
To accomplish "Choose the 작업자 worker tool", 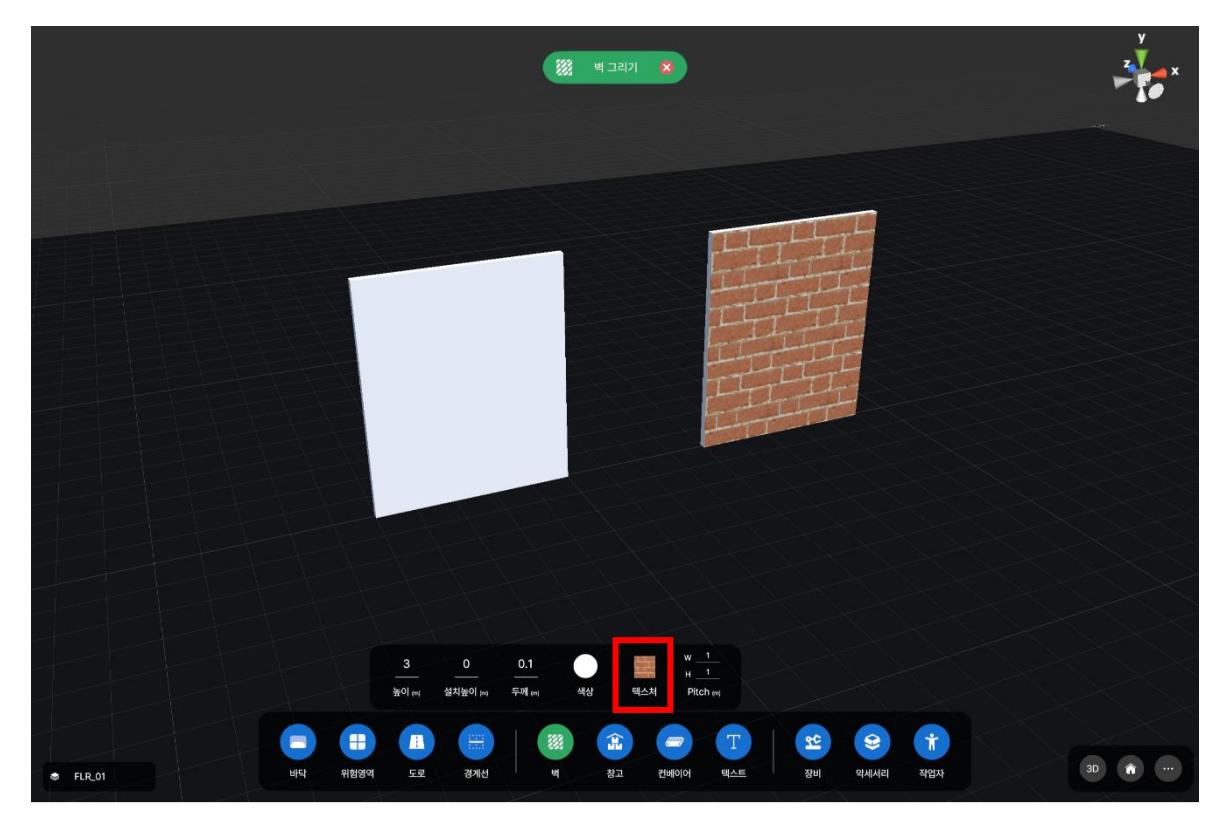I will (930, 741).
